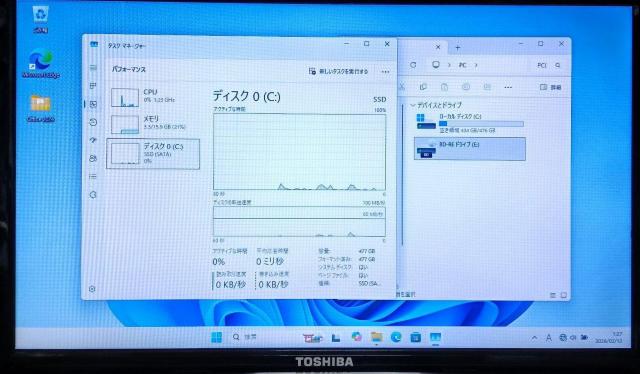Screen dimensions: 640x374
Task: Switch File Explorer to details list view
Action: tap(553, 295)
